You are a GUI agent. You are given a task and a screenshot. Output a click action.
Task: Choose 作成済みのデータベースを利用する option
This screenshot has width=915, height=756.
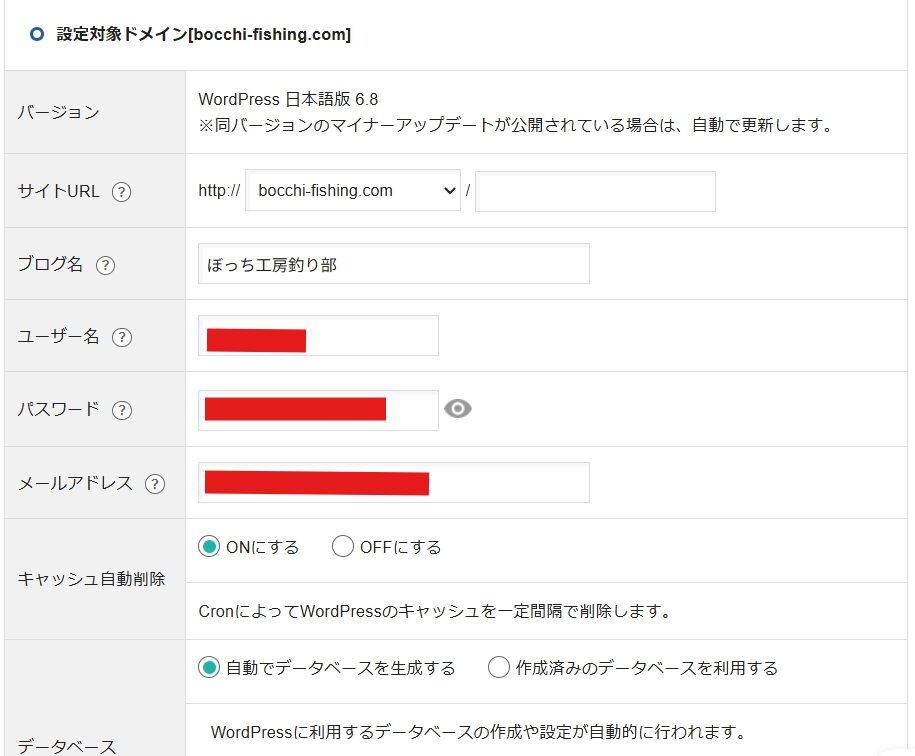(x=499, y=668)
